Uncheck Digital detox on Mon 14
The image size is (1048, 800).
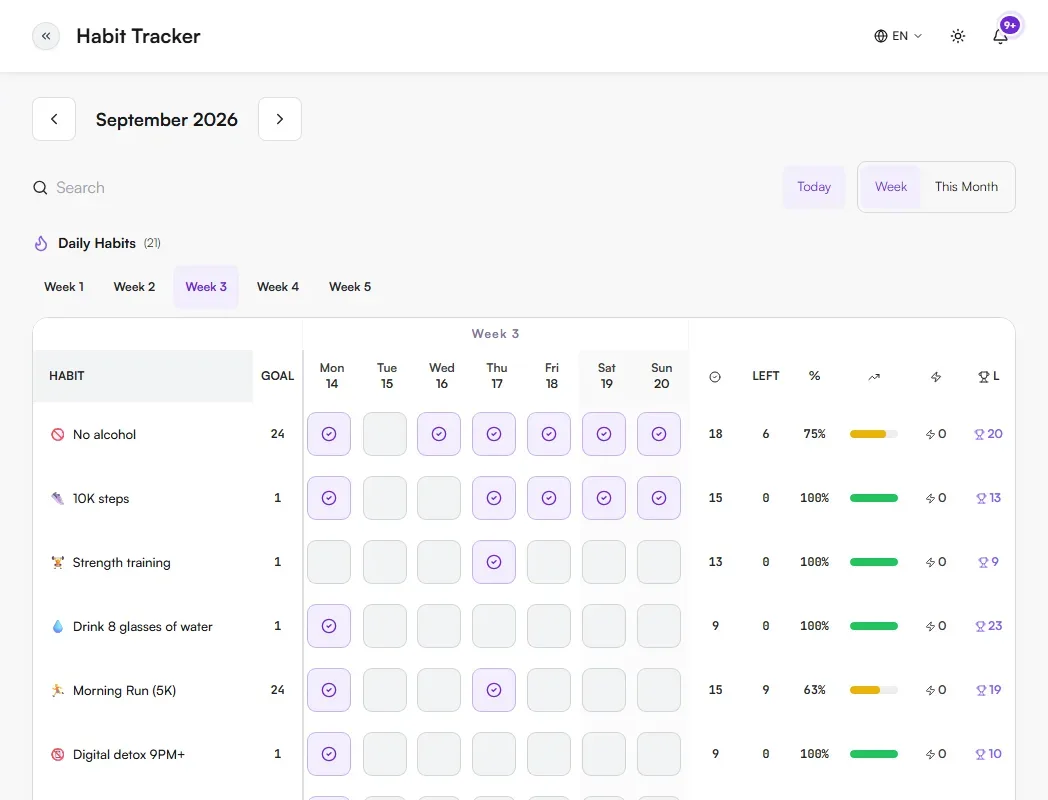point(329,754)
